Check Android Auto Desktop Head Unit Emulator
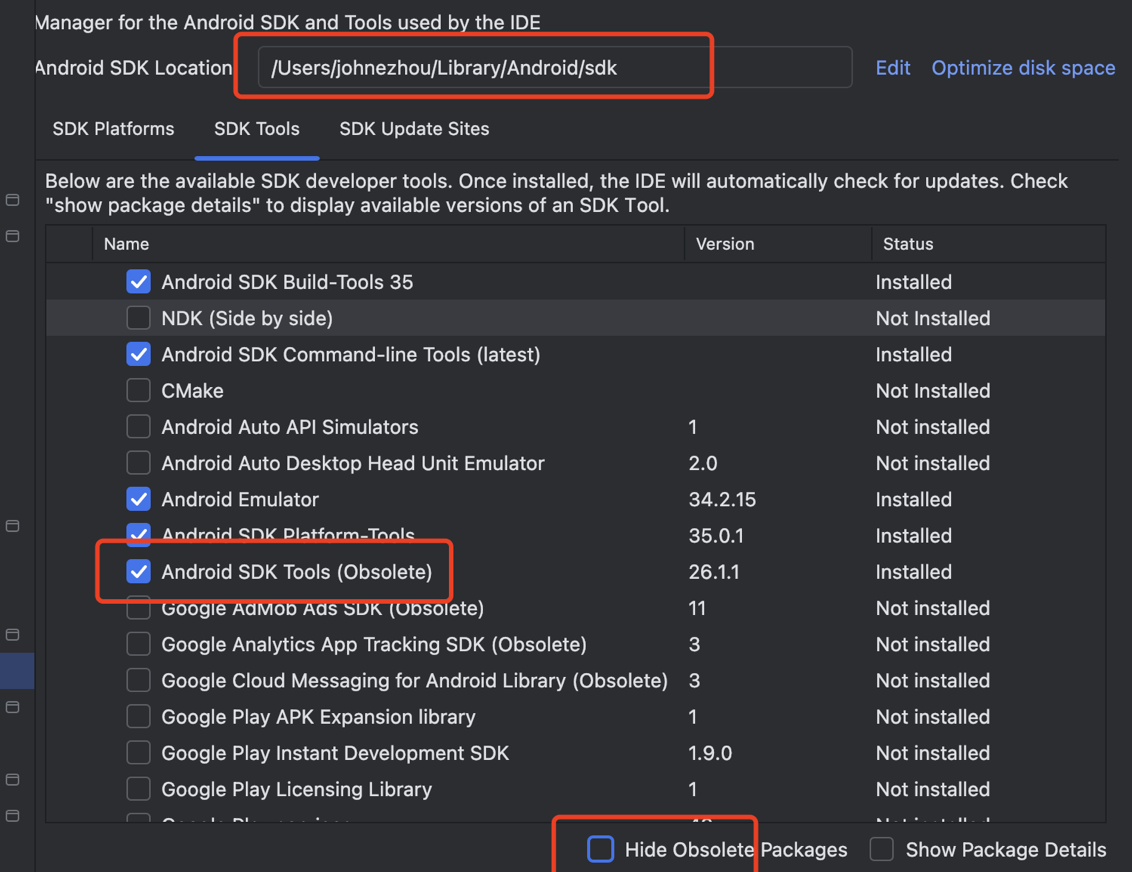This screenshot has height=872, width=1132. [x=139, y=463]
